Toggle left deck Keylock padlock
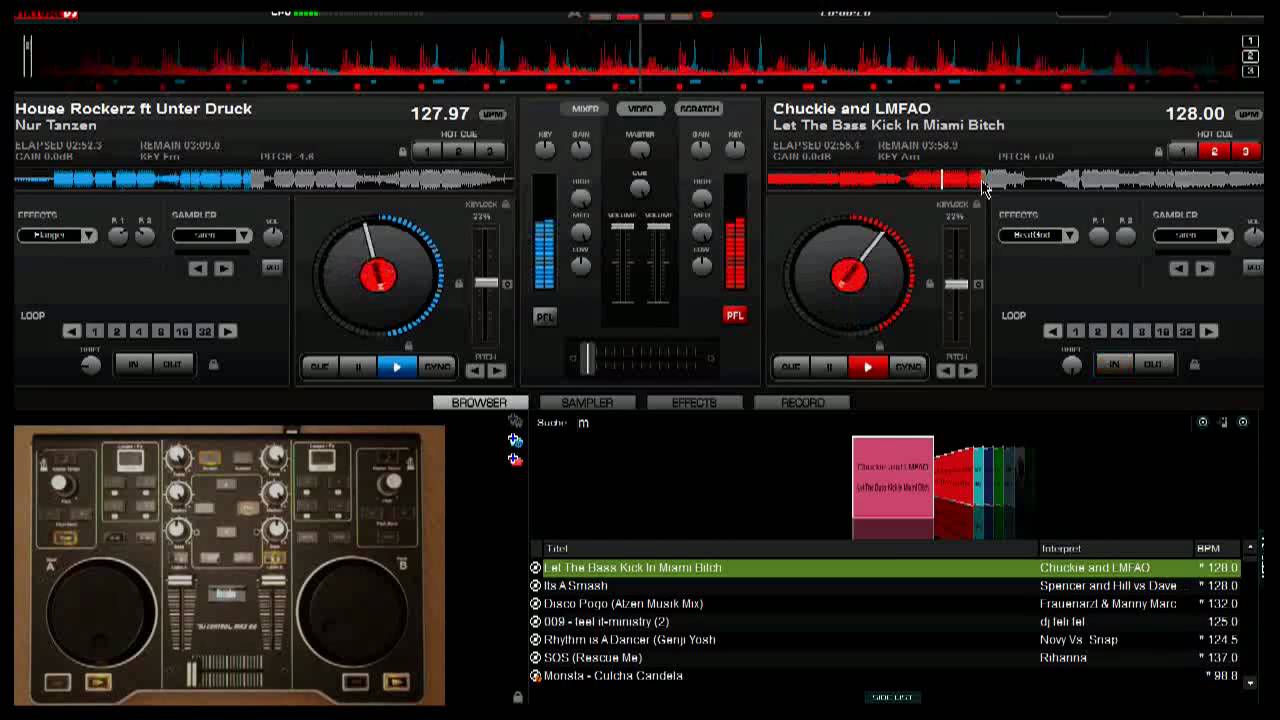The image size is (1280, 720). coord(506,204)
